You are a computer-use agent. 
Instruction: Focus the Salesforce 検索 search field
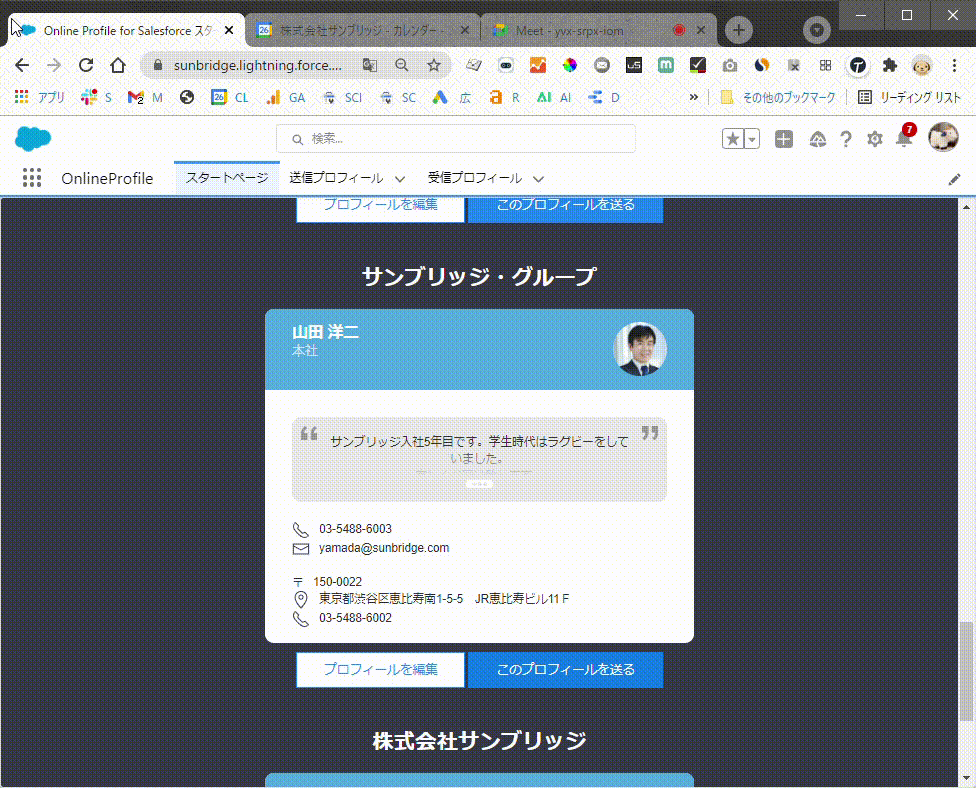456,138
